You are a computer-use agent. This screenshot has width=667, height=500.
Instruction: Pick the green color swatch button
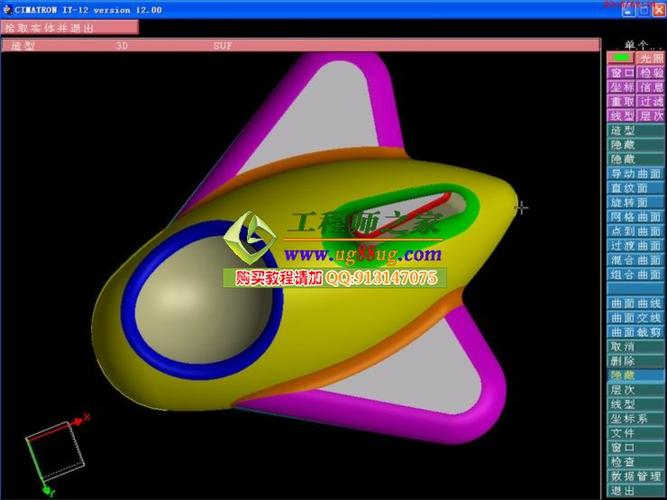(x=621, y=58)
